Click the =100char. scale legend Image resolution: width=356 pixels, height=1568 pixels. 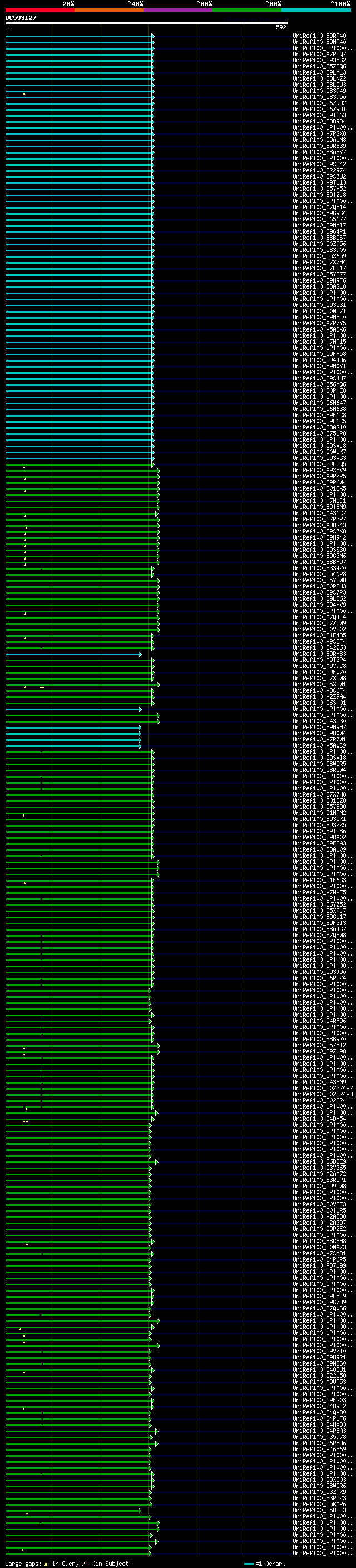coord(264,1564)
